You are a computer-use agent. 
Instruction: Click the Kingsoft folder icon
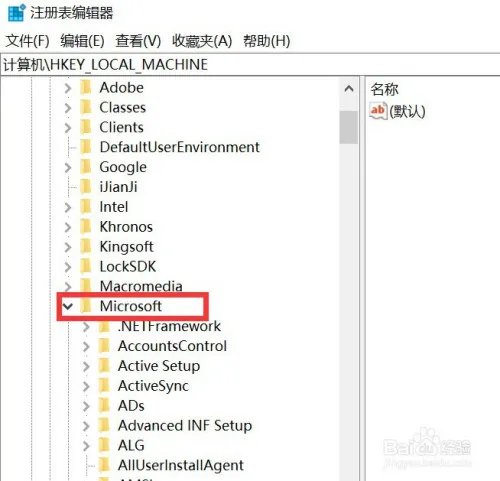tap(86, 246)
